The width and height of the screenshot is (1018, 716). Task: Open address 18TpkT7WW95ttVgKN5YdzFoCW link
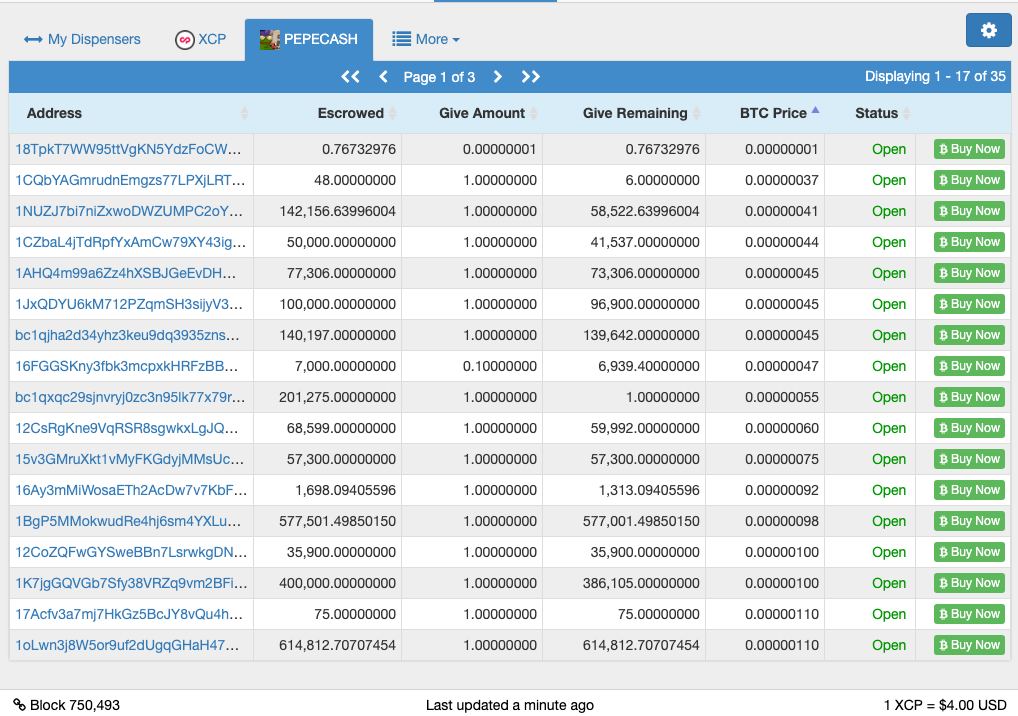pyautogui.click(x=129, y=149)
